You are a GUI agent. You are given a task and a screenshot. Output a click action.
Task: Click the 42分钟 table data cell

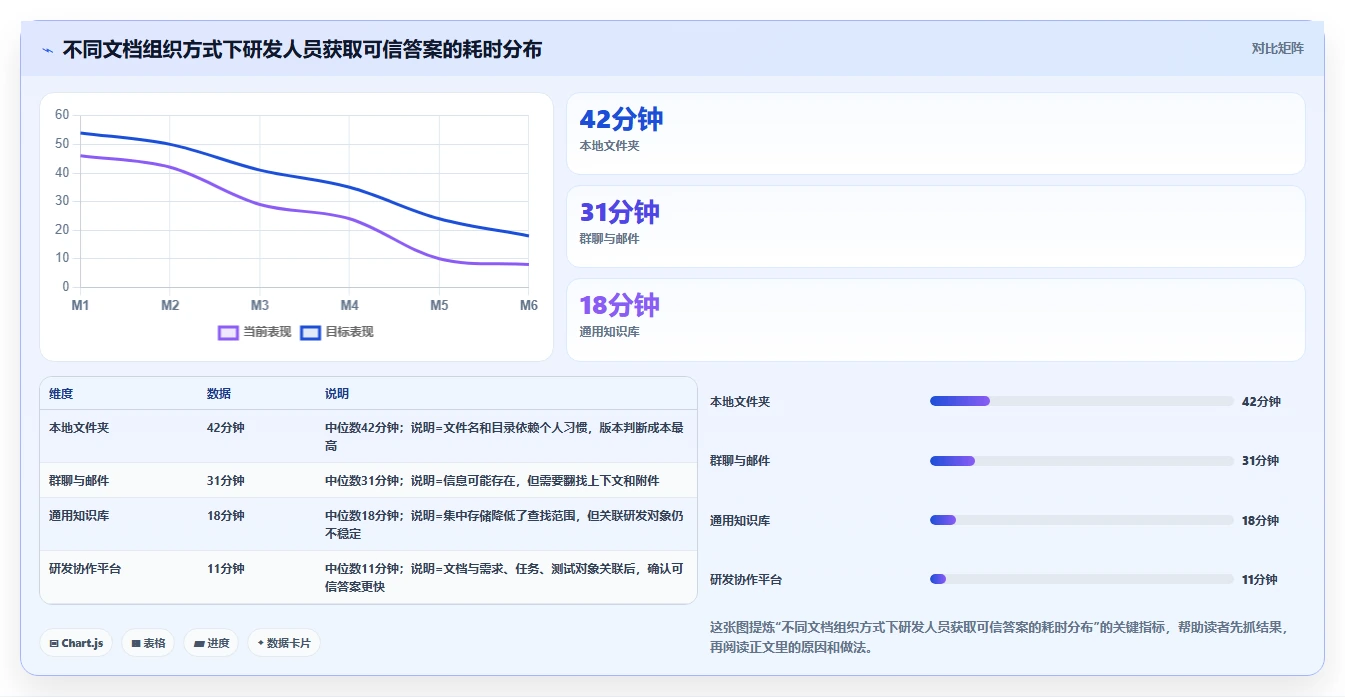[x=225, y=428]
